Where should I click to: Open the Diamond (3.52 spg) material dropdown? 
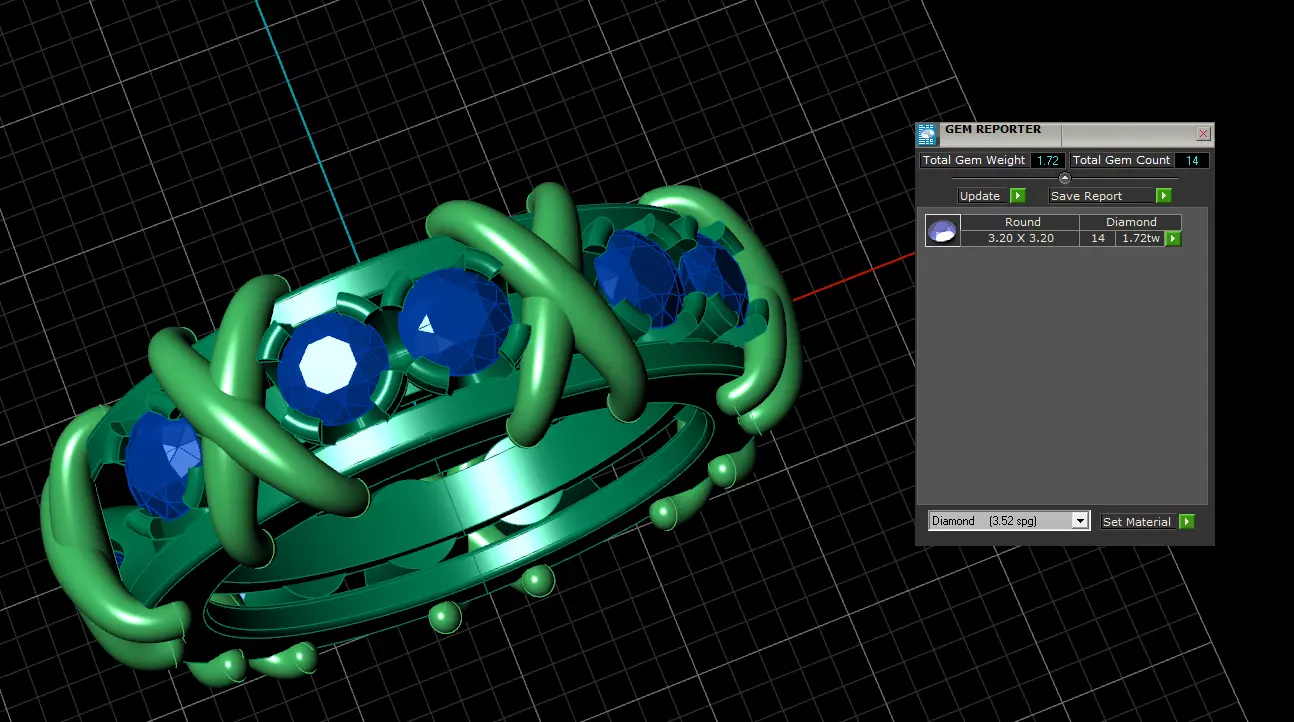[x=1009, y=521]
